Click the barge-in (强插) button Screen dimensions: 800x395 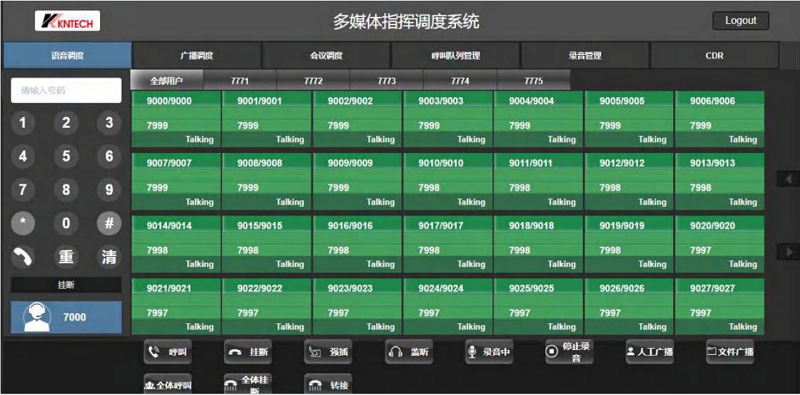328,352
